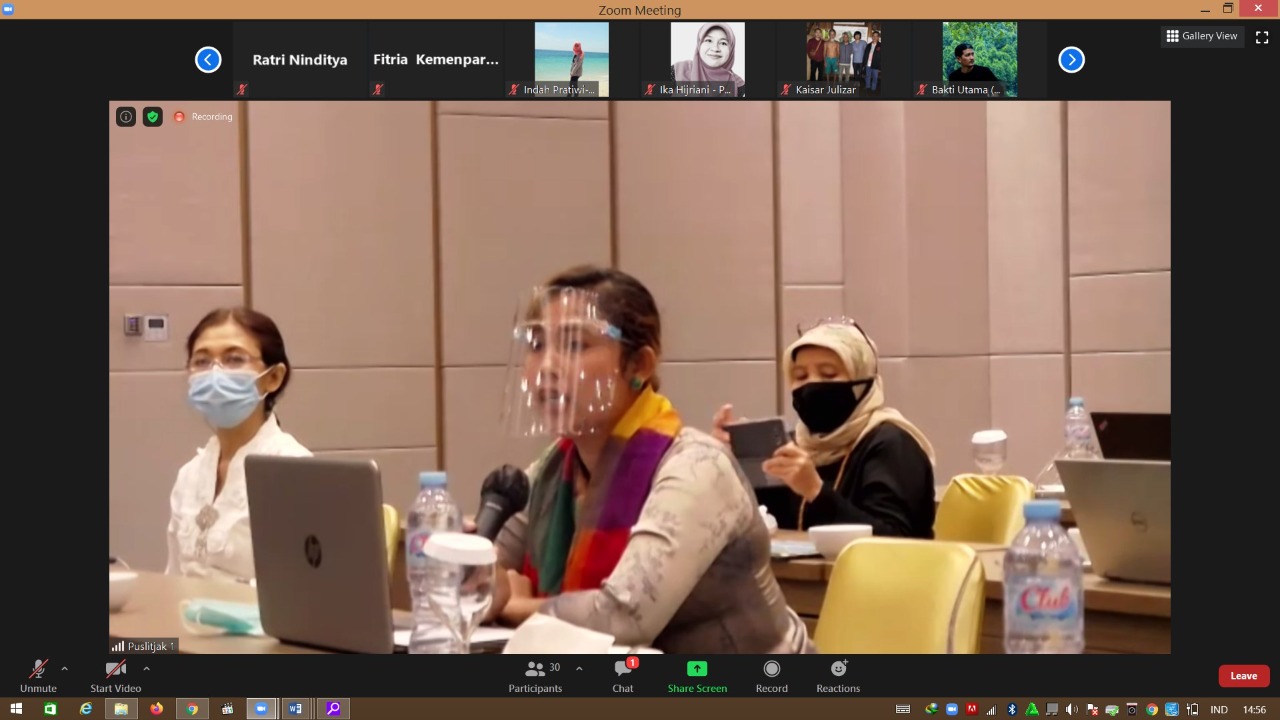Viewport: 1280px width, 720px height.
Task: Click the green encryption shield icon
Action: [152, 117]
